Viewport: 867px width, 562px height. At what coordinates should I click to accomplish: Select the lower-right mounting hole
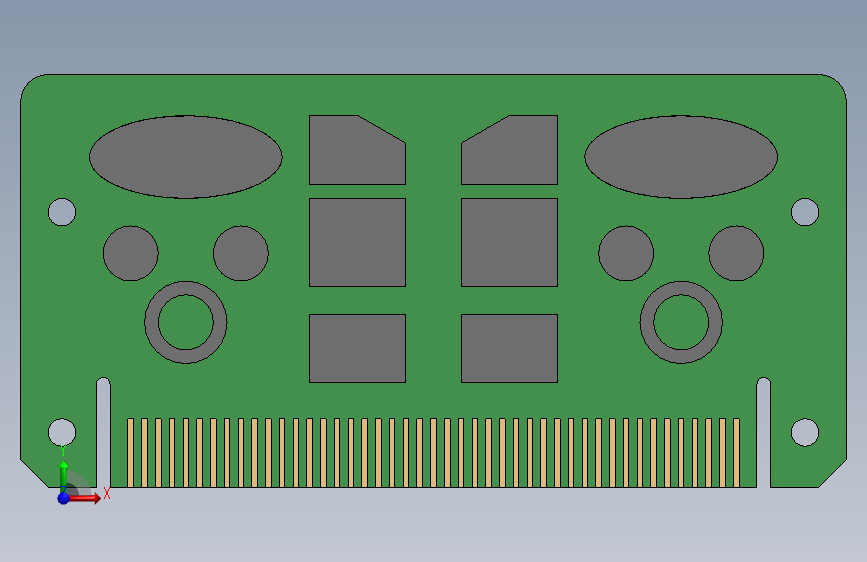pyautogui.click(x=805, y=432)
